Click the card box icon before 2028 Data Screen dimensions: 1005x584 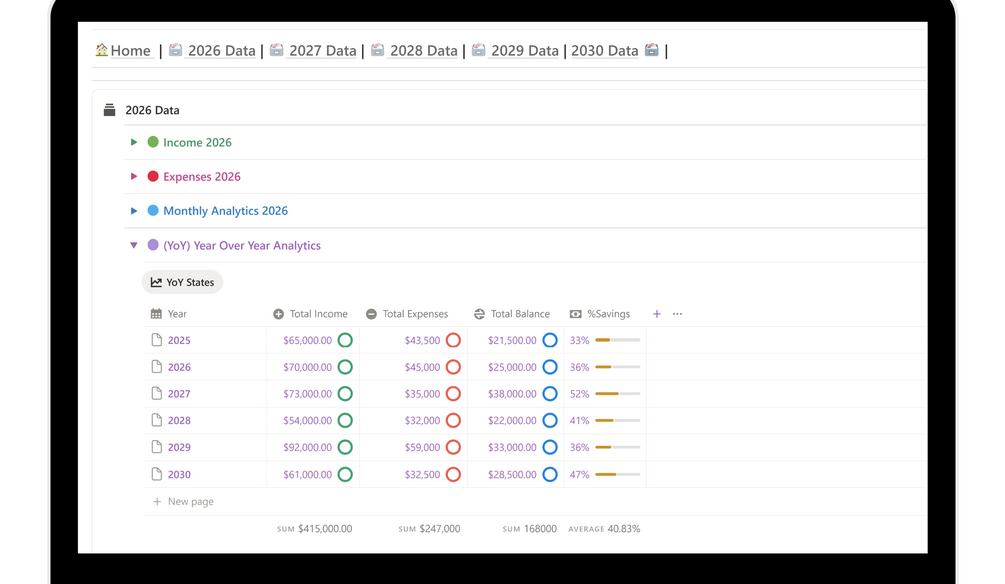tap(378, 49)
